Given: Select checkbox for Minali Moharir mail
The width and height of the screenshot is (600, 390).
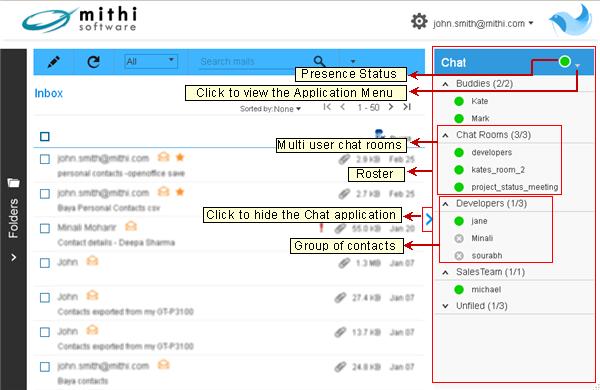Looking at the screenshot, I should tap(45, 228).
